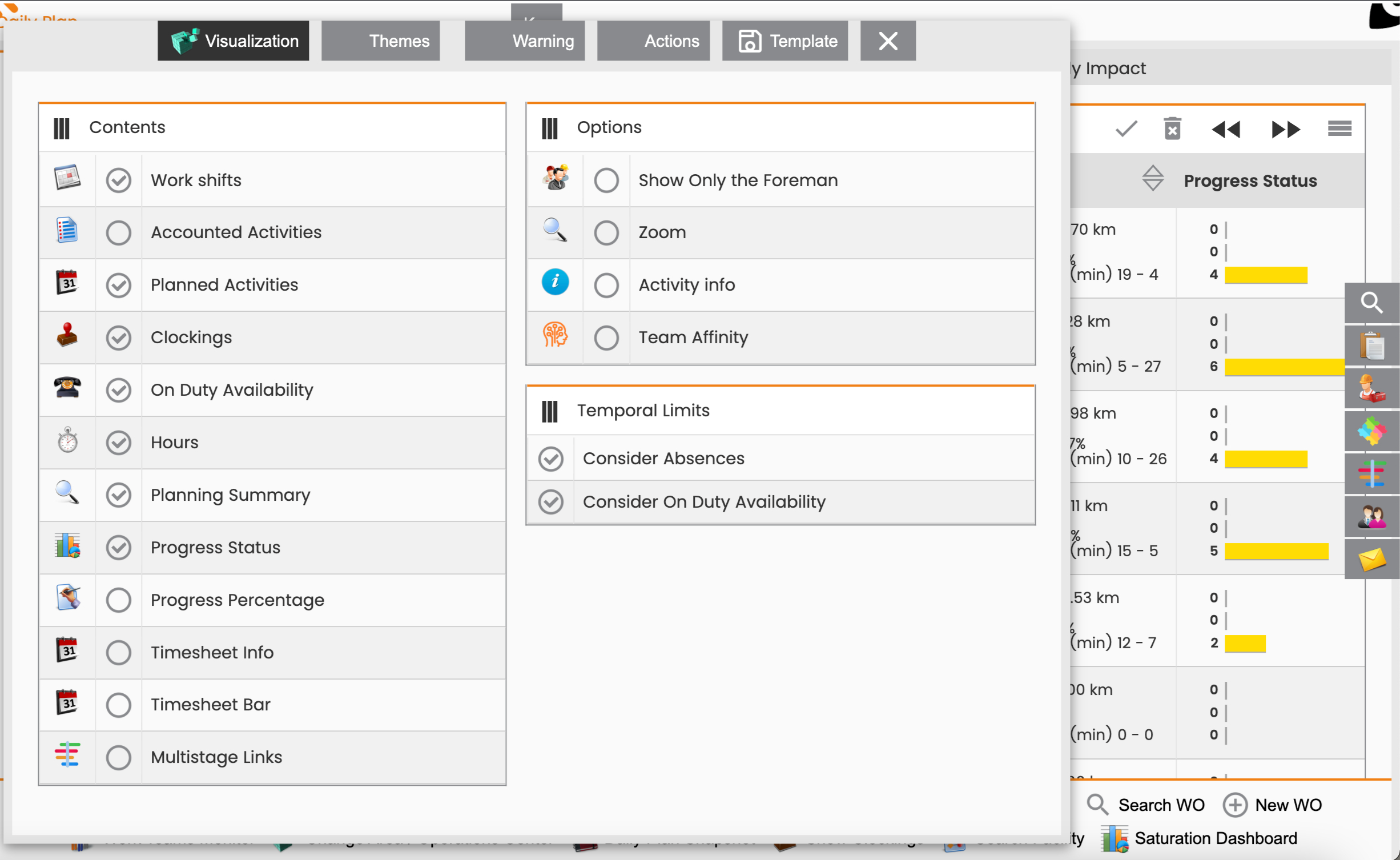1400x860 pixels.
Task: Enable Progress Percentage checkbox
Action: pyautogui.click(x=119, y=600)
